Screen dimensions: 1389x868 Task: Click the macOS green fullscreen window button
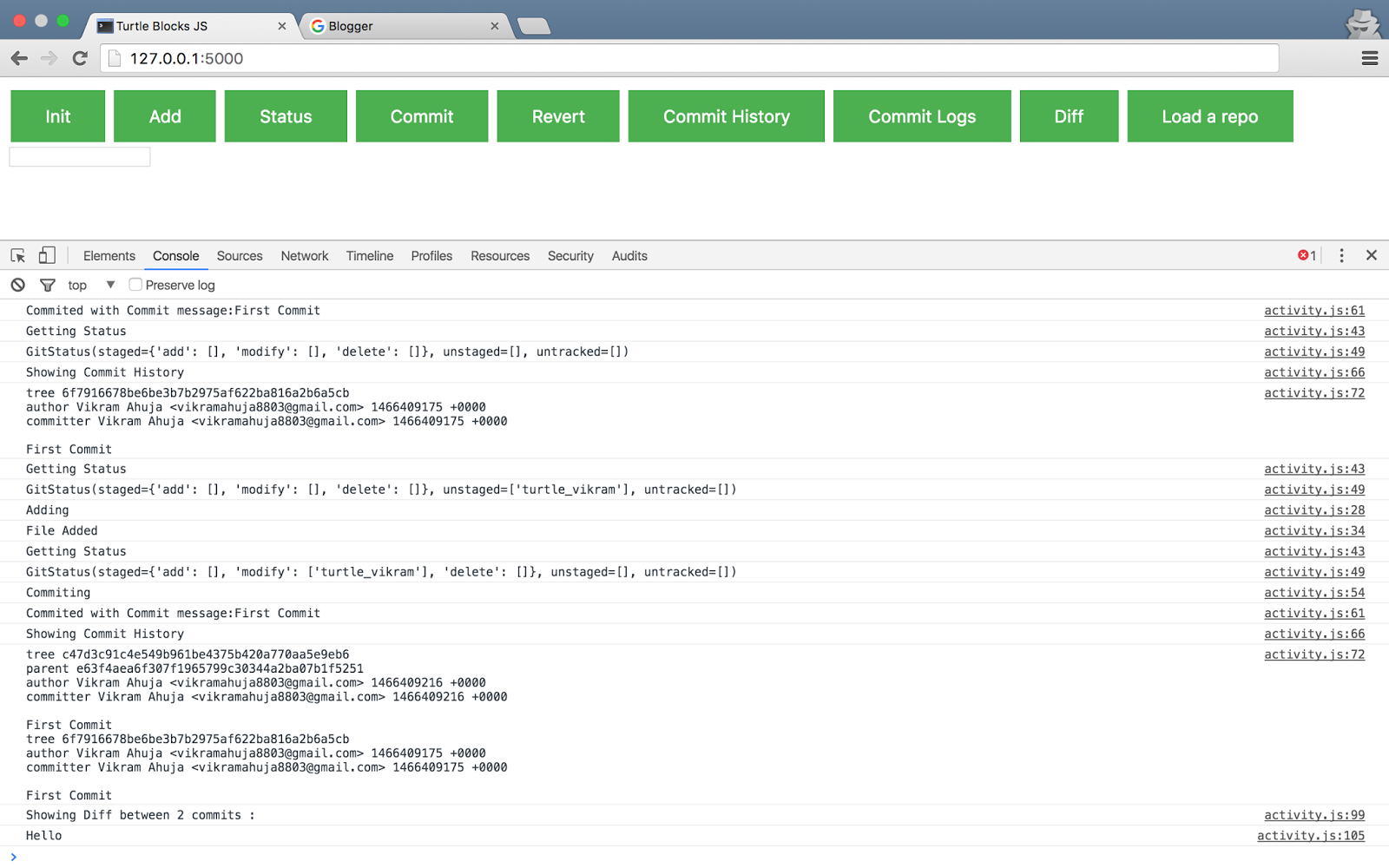coord(63,20)
